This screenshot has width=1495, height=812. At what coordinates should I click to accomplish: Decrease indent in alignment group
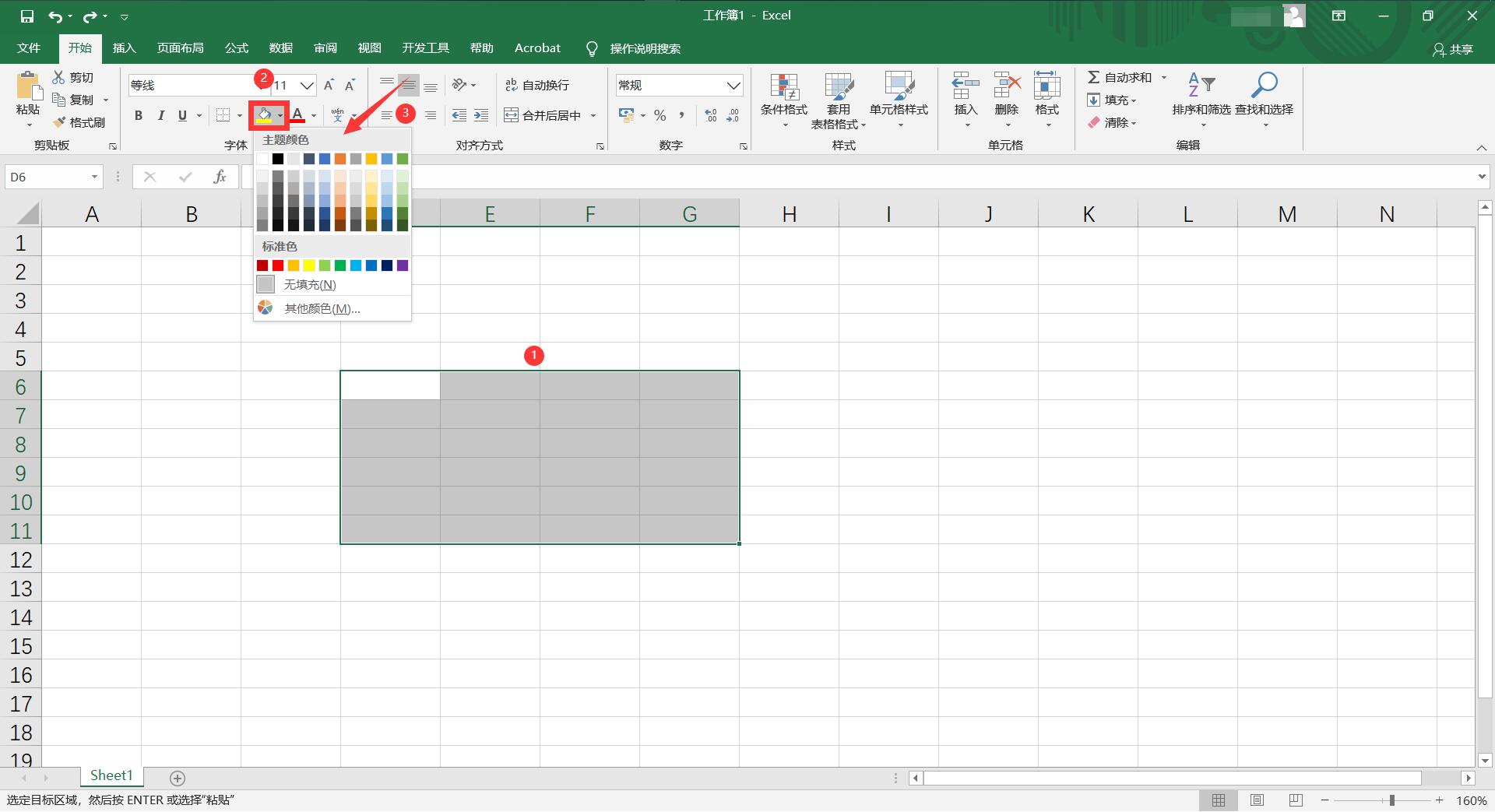459,115
